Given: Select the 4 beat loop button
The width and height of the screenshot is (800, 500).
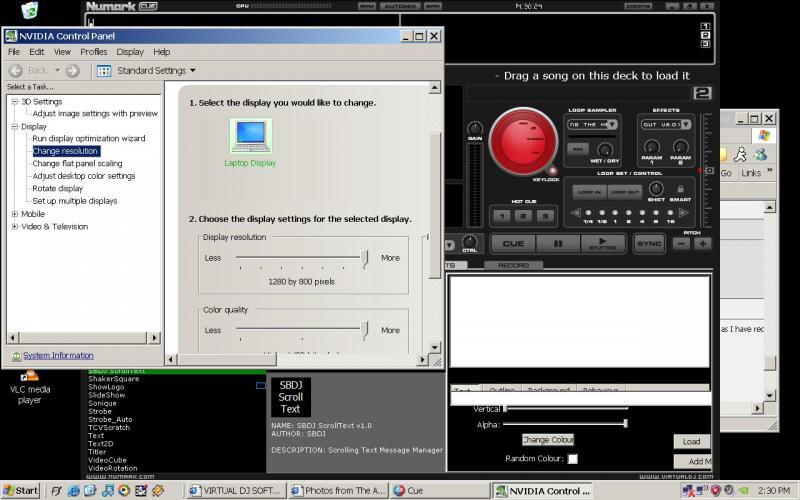Looking at the screenshot, I should pyautogui.click(x=642, y=213).
